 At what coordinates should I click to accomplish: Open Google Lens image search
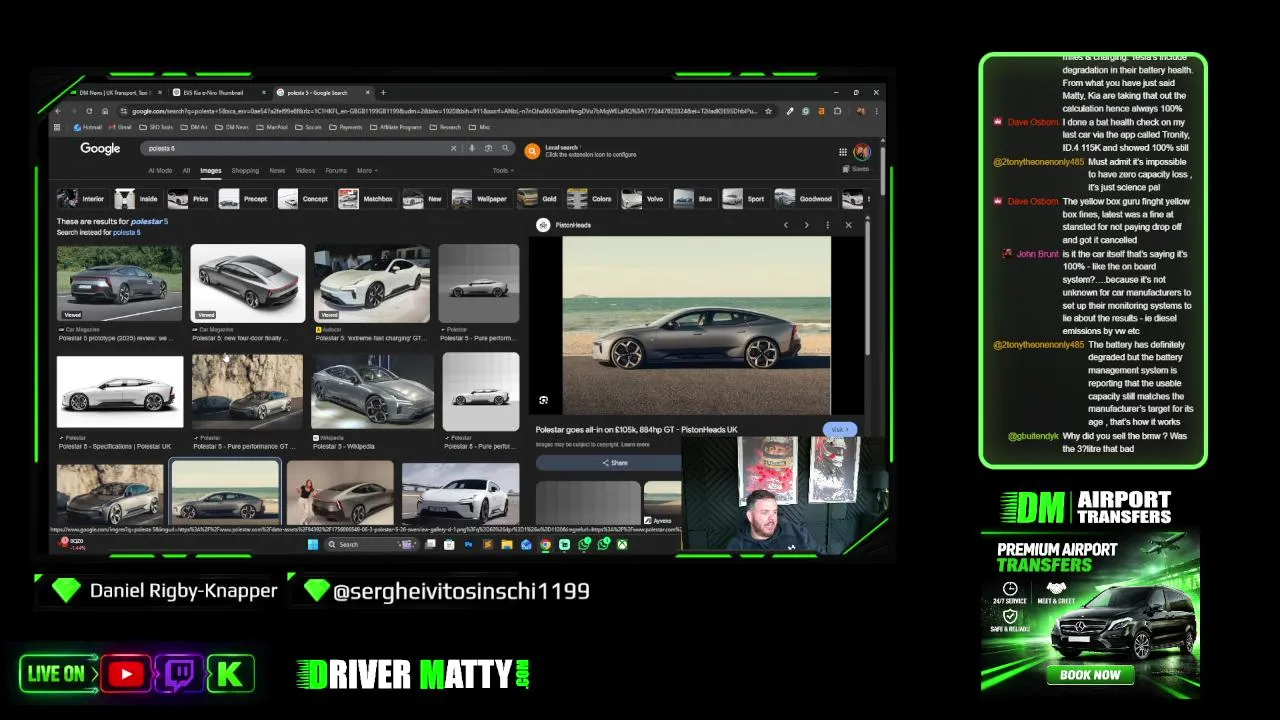point(488,148)
